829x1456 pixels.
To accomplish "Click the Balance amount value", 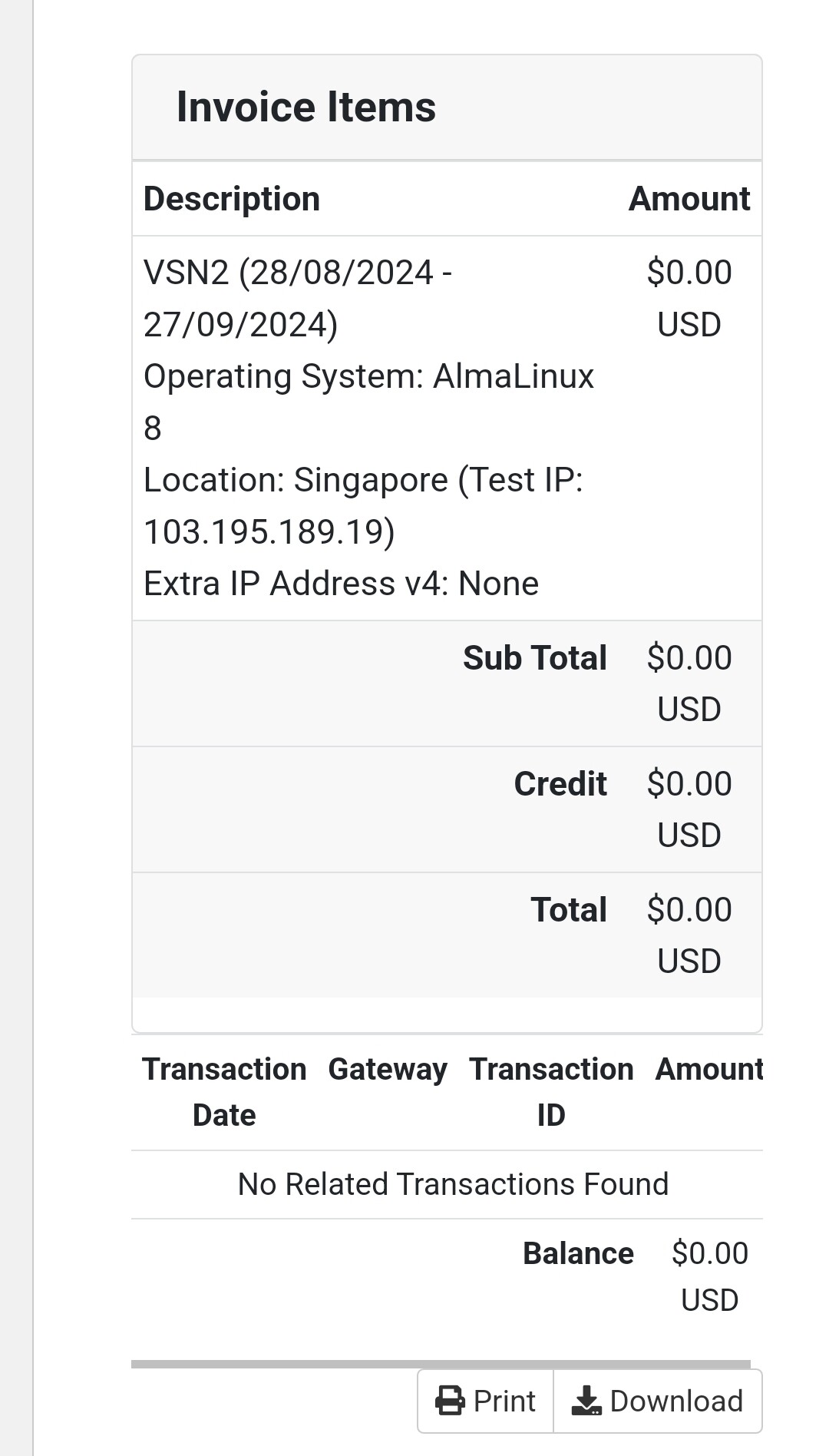I will click(x=709, y=1276).
